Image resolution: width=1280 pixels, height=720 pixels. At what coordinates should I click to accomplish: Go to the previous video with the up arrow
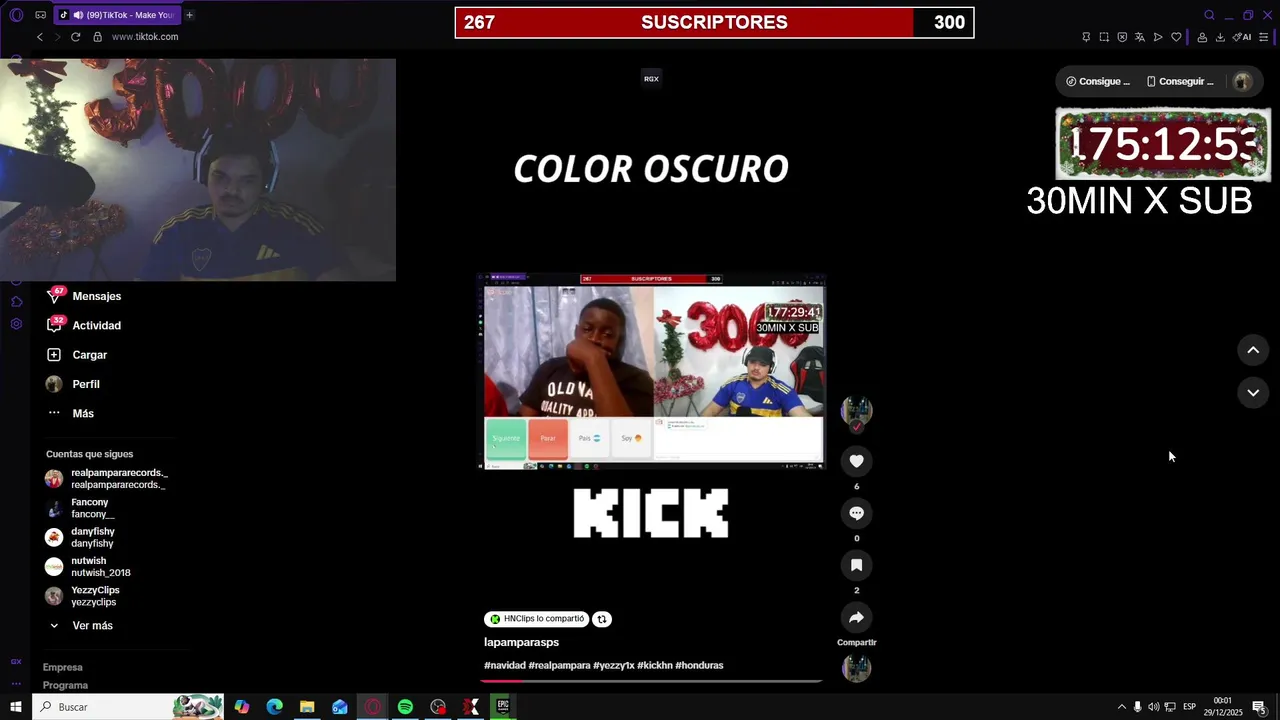click(x=1253, y=350)
